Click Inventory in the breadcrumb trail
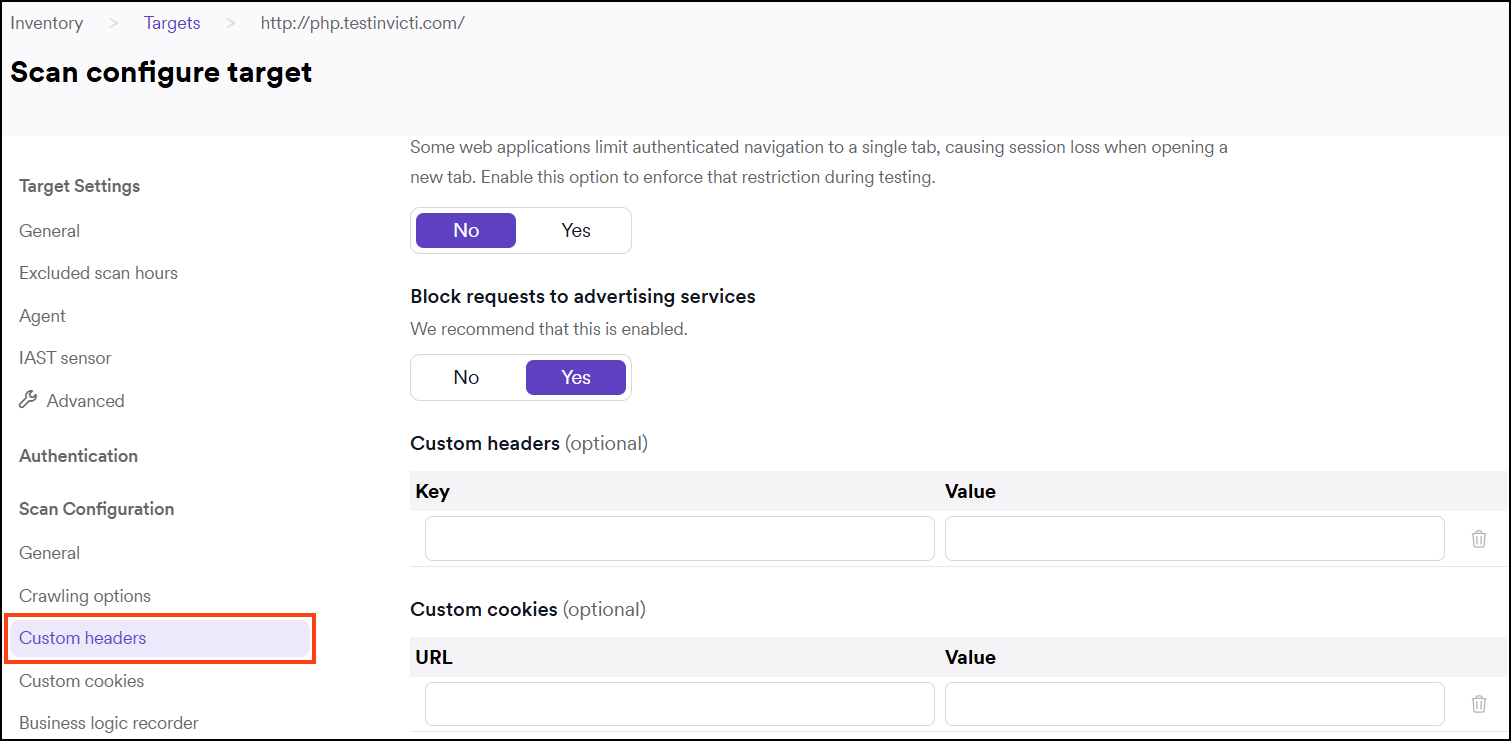The image size is (1511, 741). pyautogui.click(x=46, y=22)
